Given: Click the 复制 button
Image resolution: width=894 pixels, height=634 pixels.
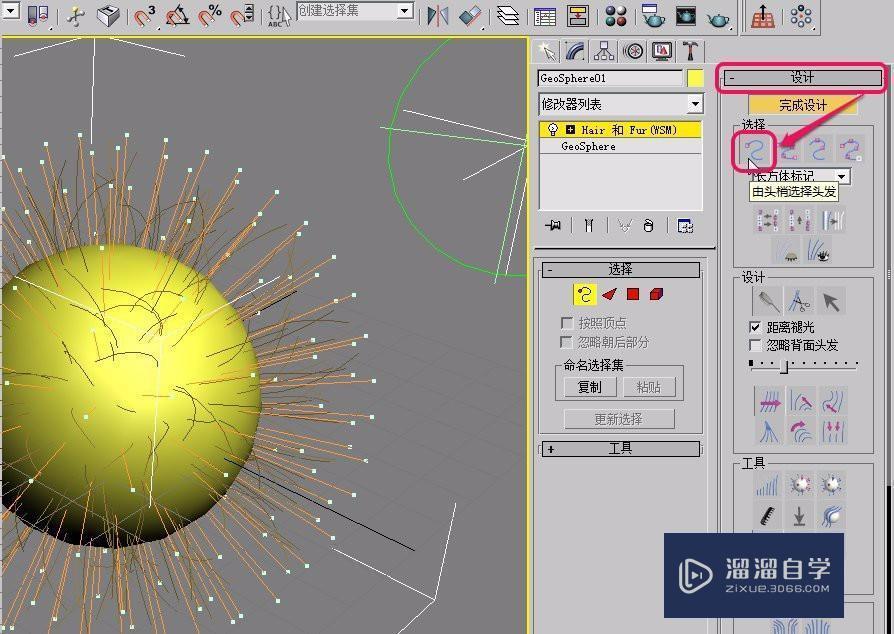Looking at the screenshot, I should pyautogui.click(x=589, y=387).
